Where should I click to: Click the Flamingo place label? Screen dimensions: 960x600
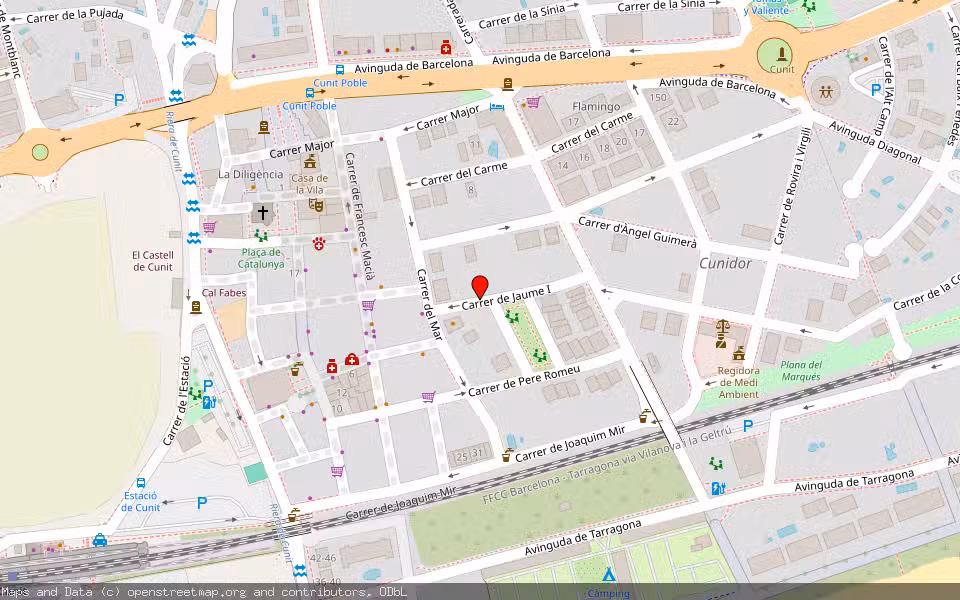click(x=596, y=107)
